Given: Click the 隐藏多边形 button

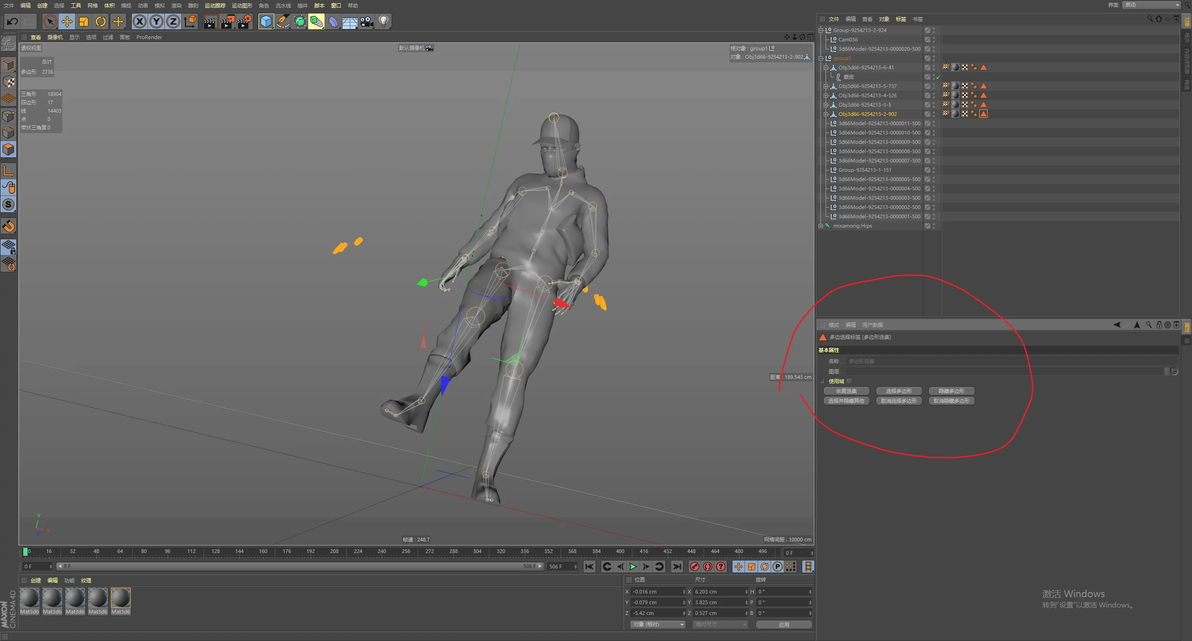Looking at the screenshot, I should [951, 391].
